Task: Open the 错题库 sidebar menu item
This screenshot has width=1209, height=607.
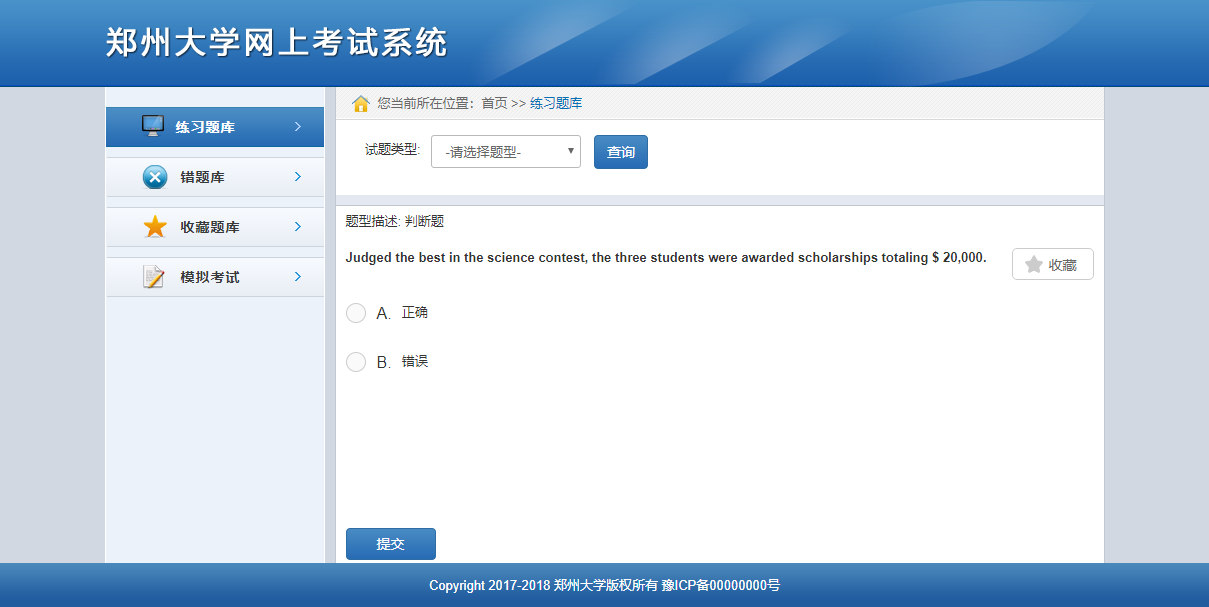Action: pyautogui.click(x=203, y=177)
